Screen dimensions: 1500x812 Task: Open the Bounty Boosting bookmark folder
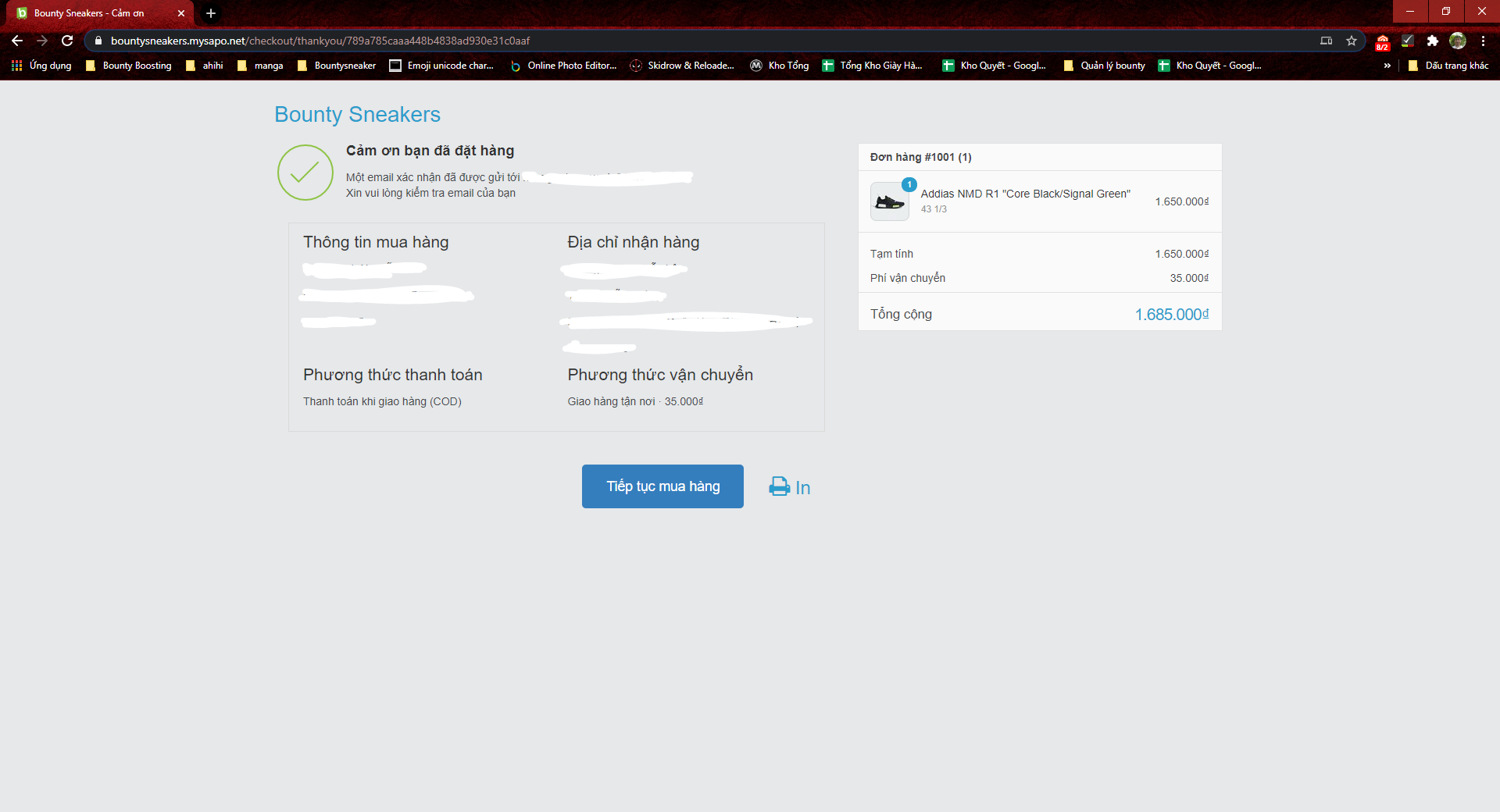(128, 66)
